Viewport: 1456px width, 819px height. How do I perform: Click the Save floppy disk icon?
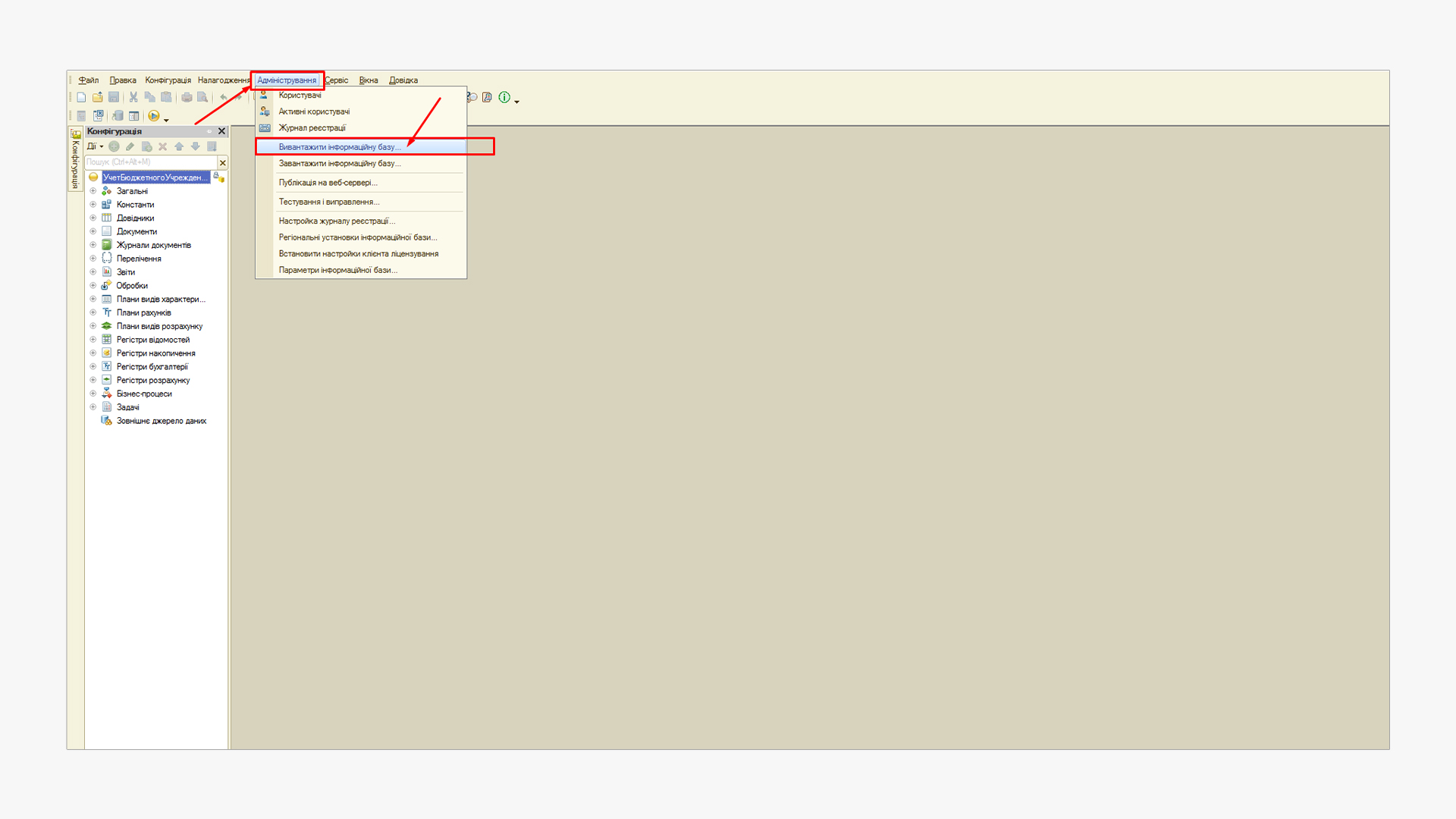(114, 97)
